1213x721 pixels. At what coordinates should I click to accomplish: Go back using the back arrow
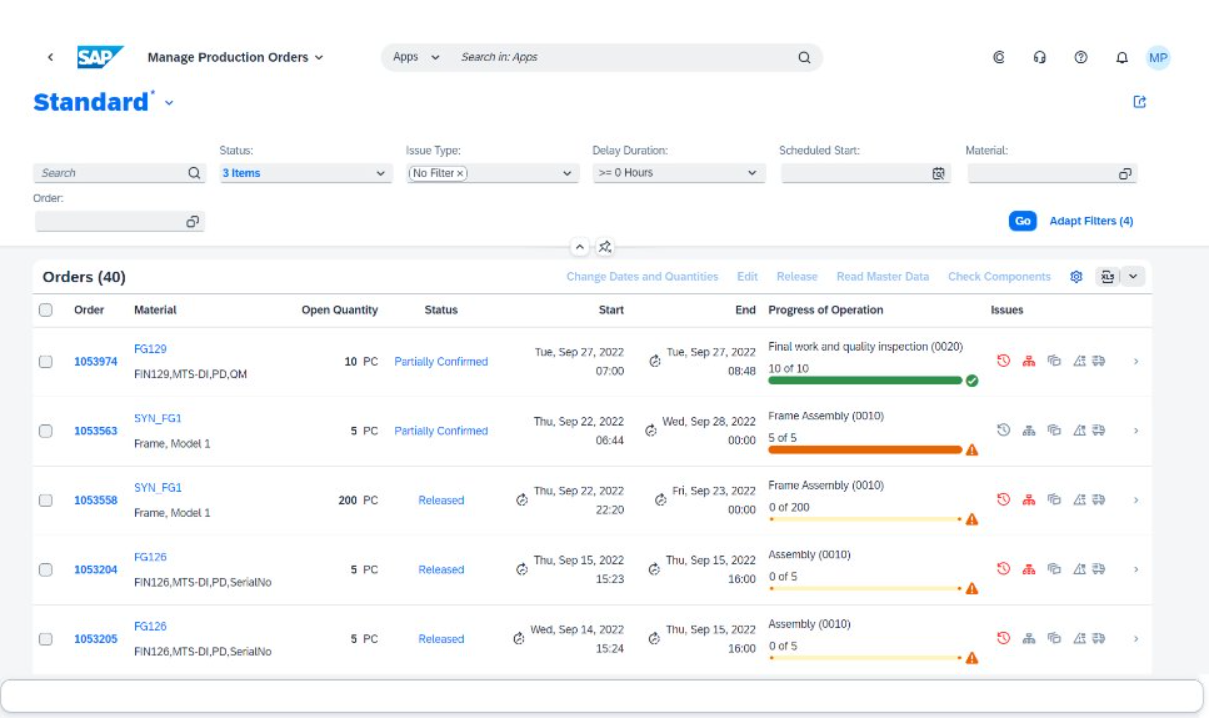[50, 58]
